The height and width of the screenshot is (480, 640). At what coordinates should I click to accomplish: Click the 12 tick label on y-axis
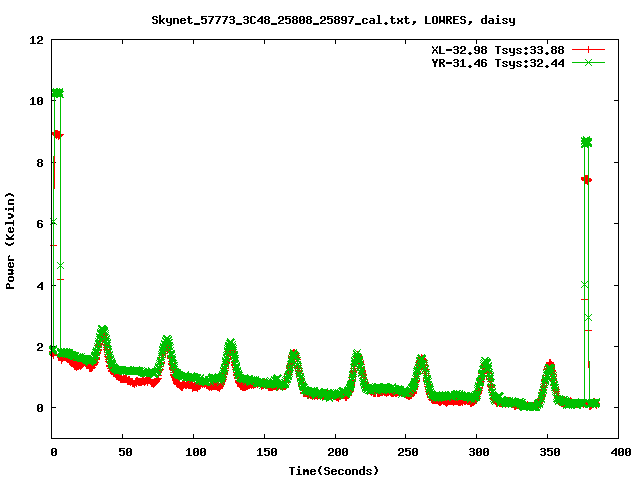pyautogui.click(x=37, y=40)
